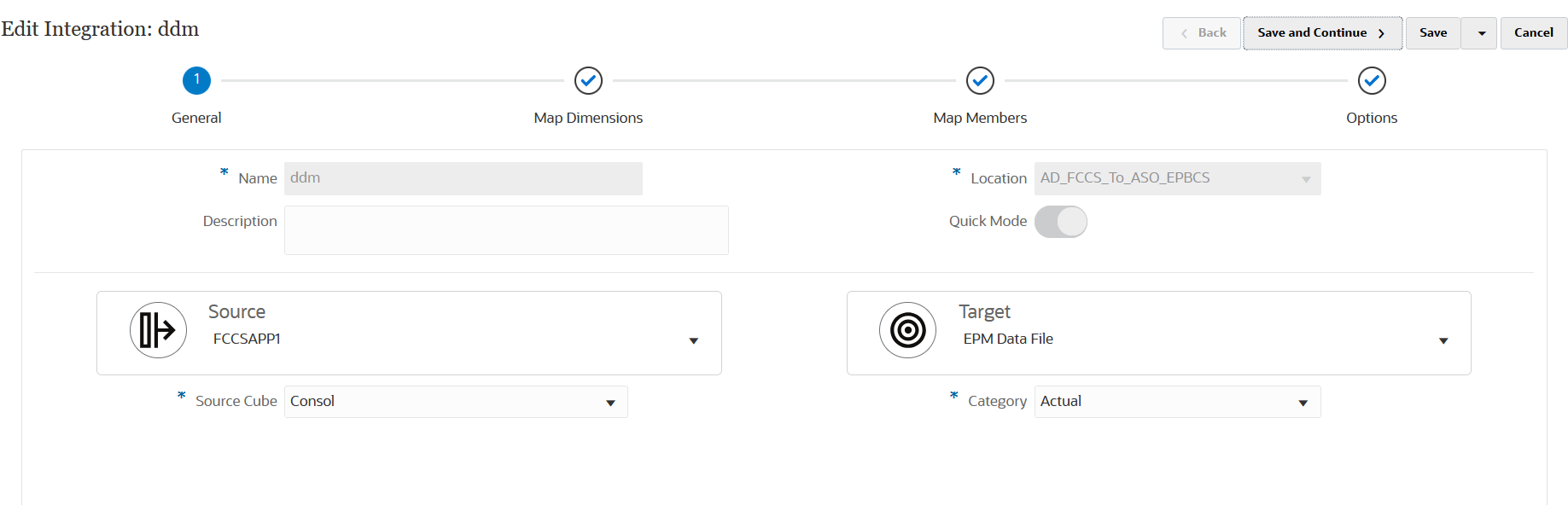Click the Name input field
Screen dimensions: 1568x505
click(x=463, y=179)
